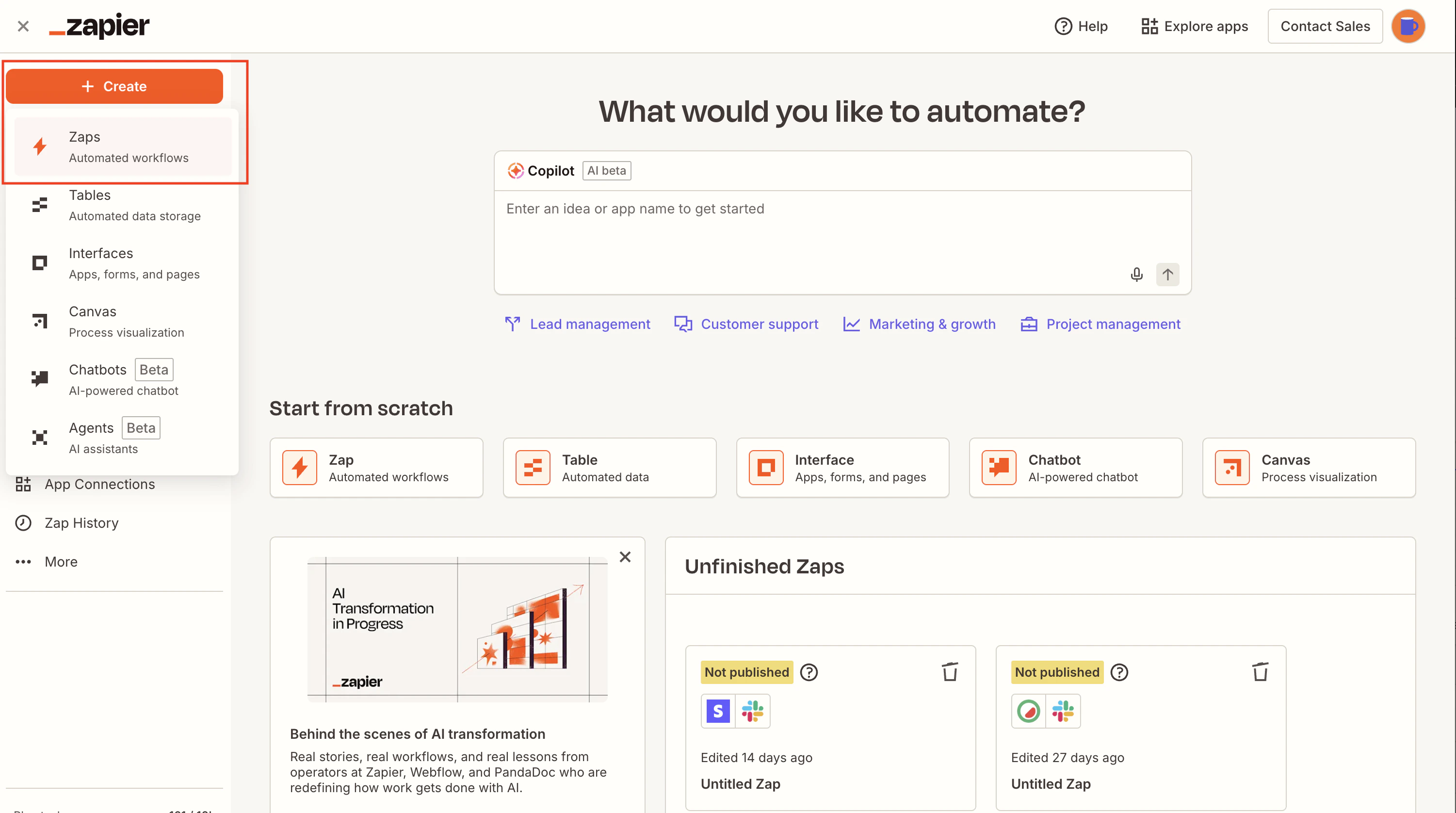Open Marketing & growth suggestions link
This screenshot has height=813, width=1456.
pos(919,324)
